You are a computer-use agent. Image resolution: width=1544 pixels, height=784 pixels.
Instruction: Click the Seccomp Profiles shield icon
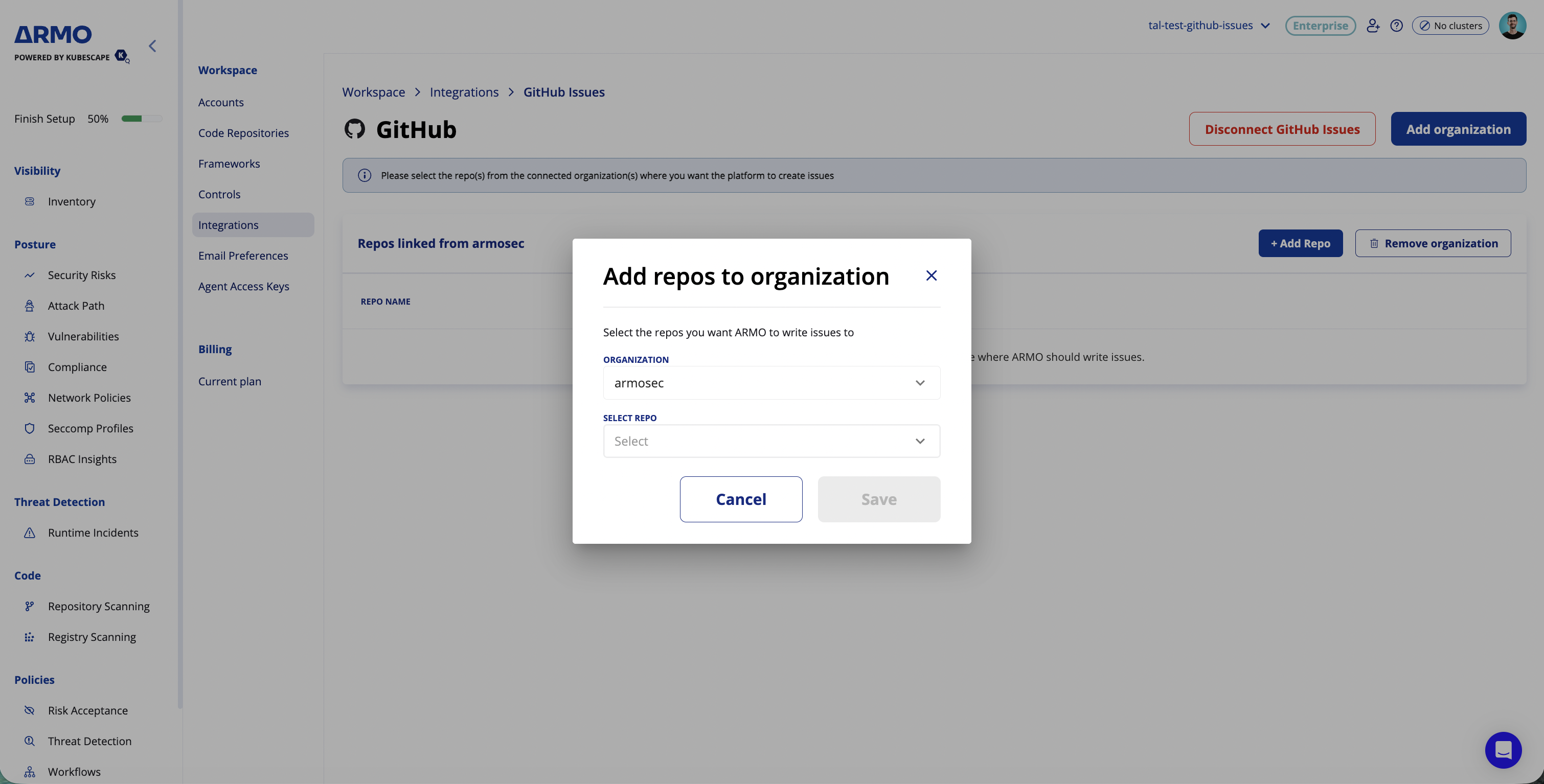pyautogui.click(x=29, y=428)
